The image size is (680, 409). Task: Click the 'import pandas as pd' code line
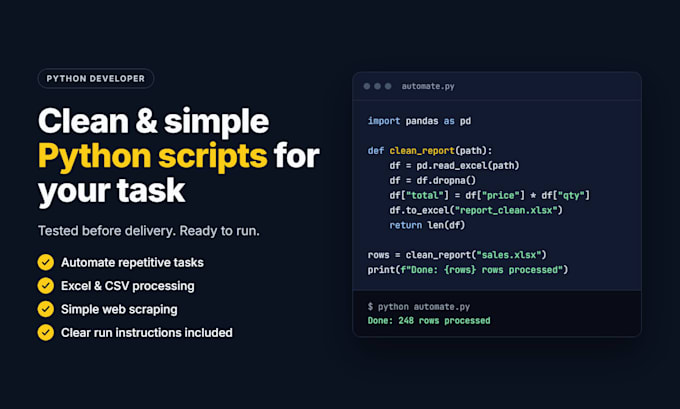[x=419, y=121]
